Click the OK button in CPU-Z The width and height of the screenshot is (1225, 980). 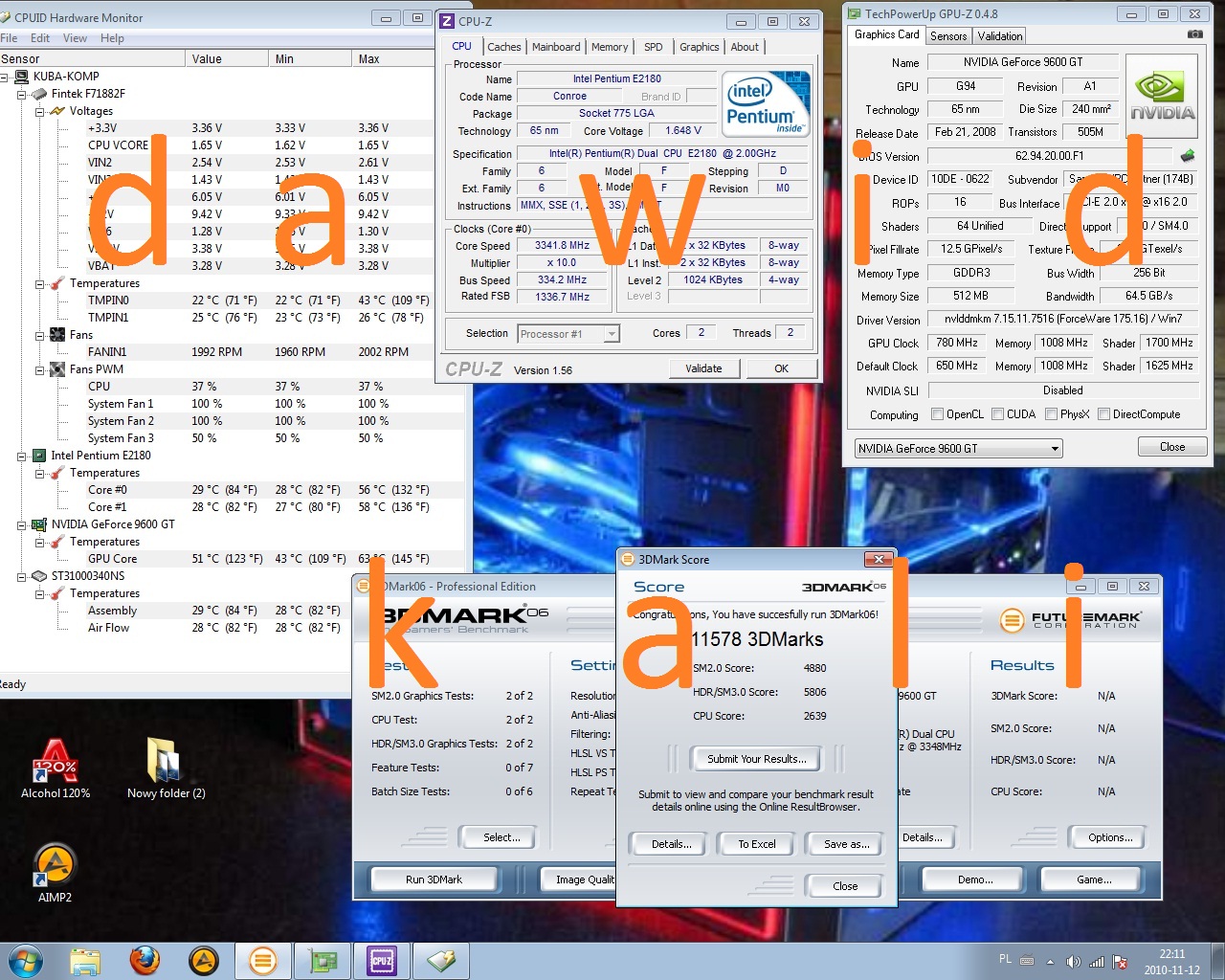coord(782,368)
